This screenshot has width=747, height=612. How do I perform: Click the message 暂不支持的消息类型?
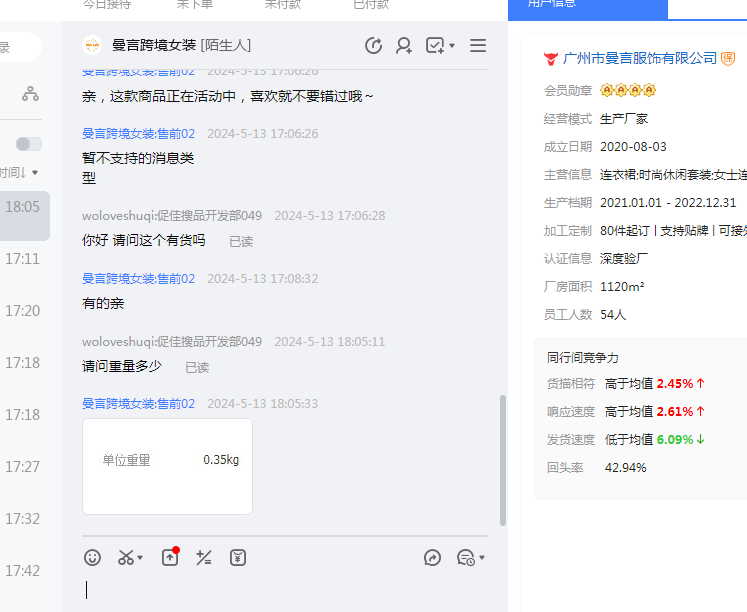138,168
